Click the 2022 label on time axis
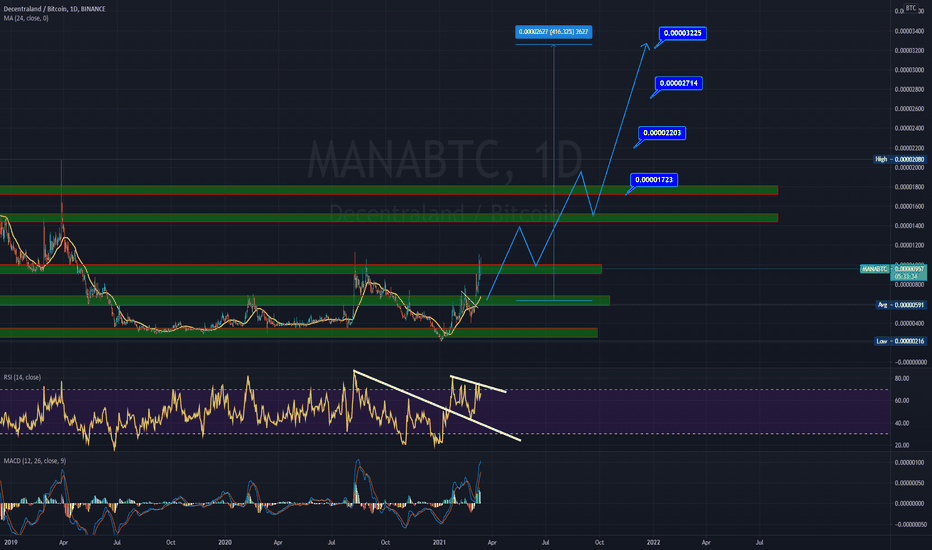This screenshot has width=932, height=550. tap(653, 542)
